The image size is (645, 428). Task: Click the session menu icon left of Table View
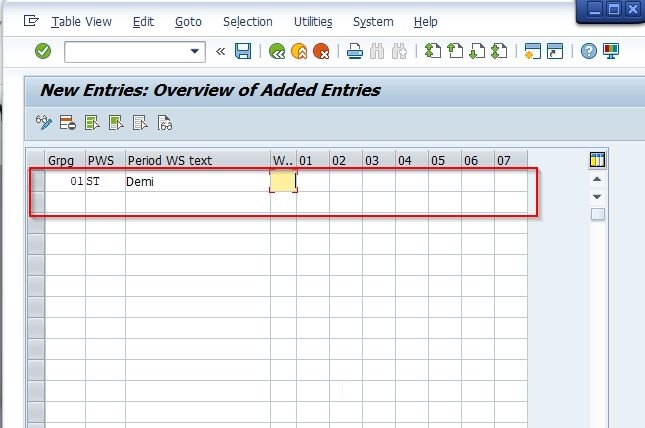31,21
